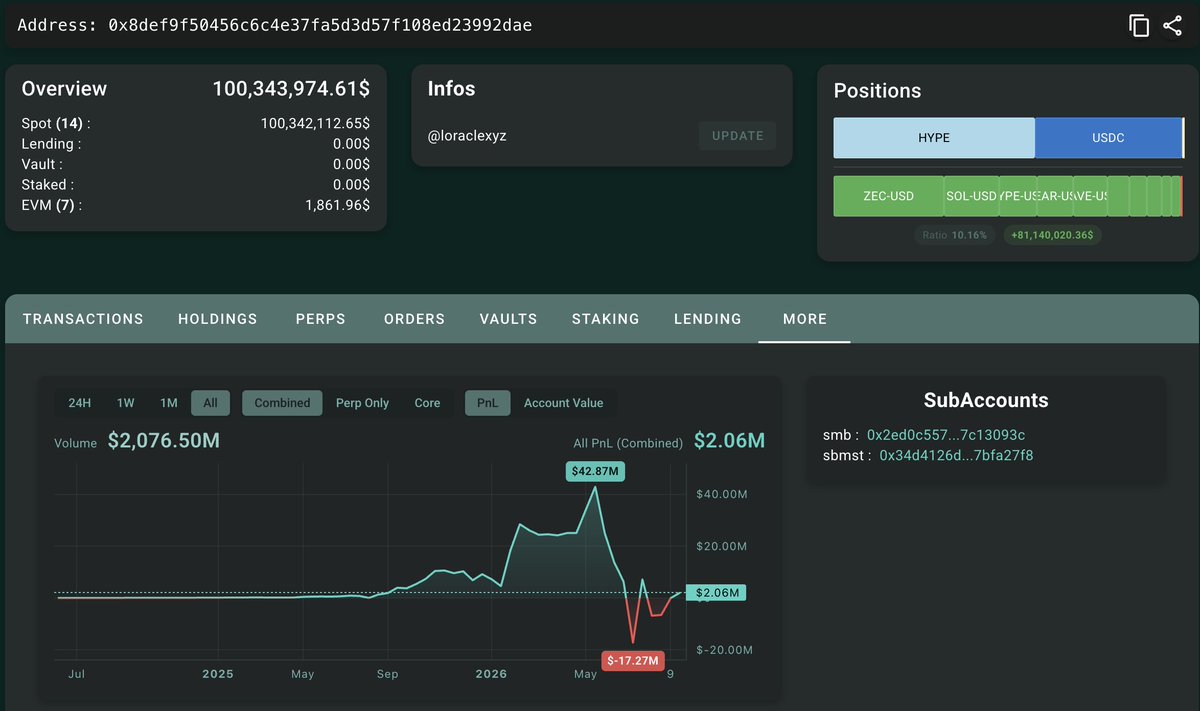
Task: Open the VAULTS tab
Action: click(509, 319)
